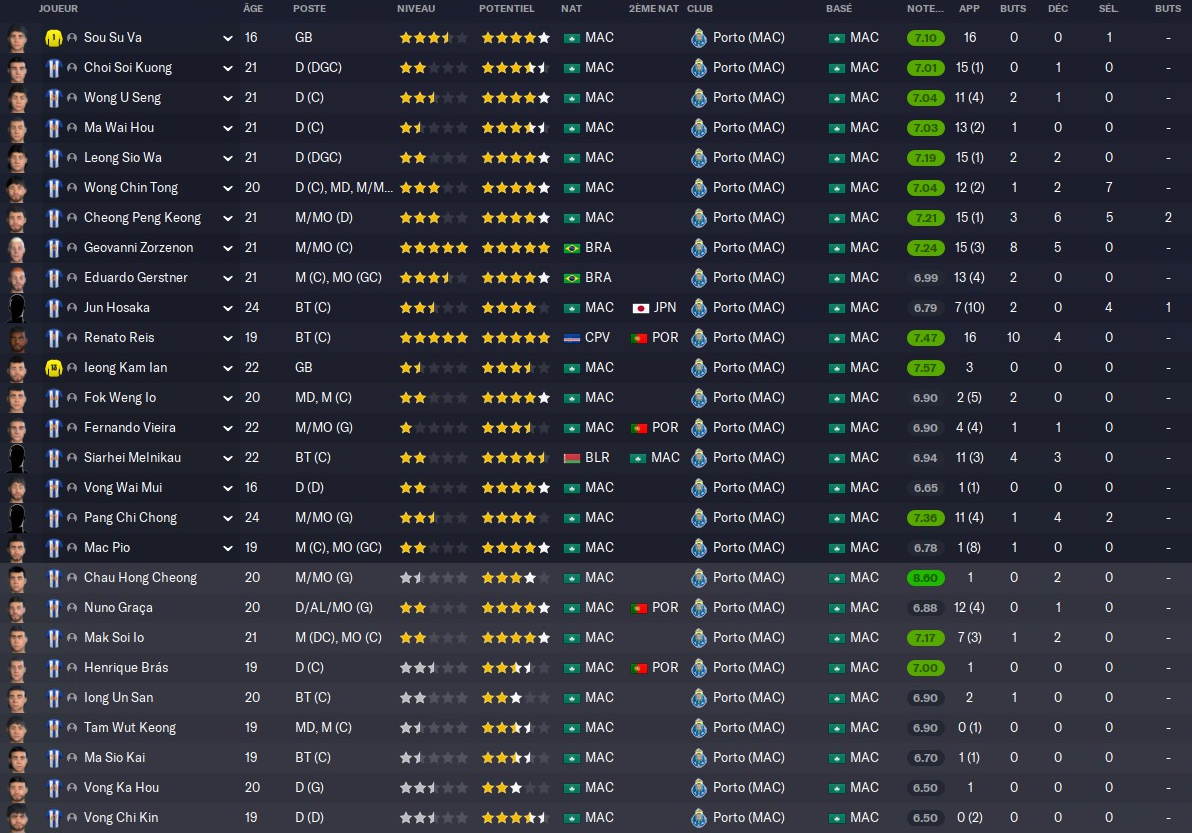
Task: Sort players by the POTENTIEL column header
Action: (x=506, y=8)
